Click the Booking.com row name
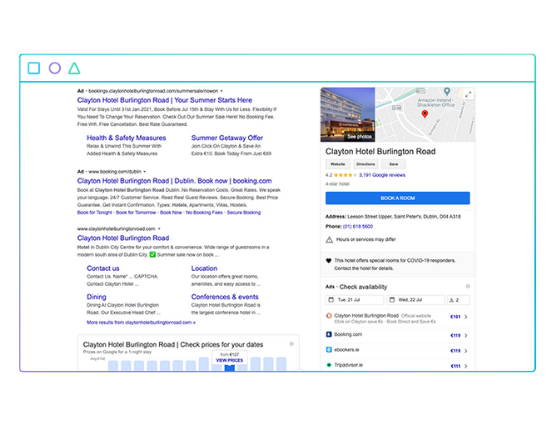Image resolution: width=555 pixels, height=426 pixels. (x=348, y=334)
